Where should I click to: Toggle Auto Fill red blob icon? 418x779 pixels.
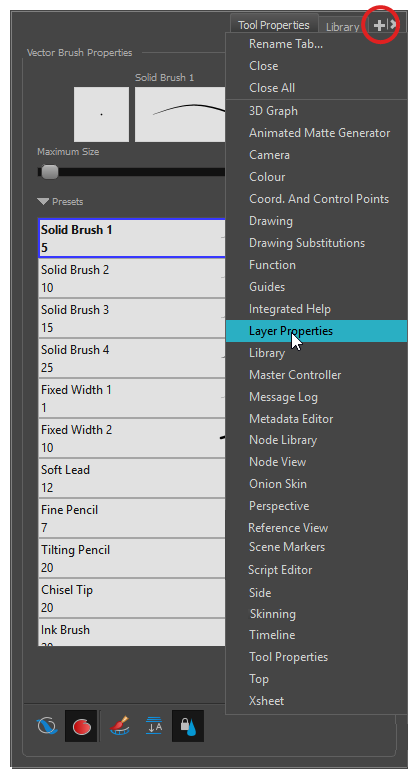coord(82,726)
